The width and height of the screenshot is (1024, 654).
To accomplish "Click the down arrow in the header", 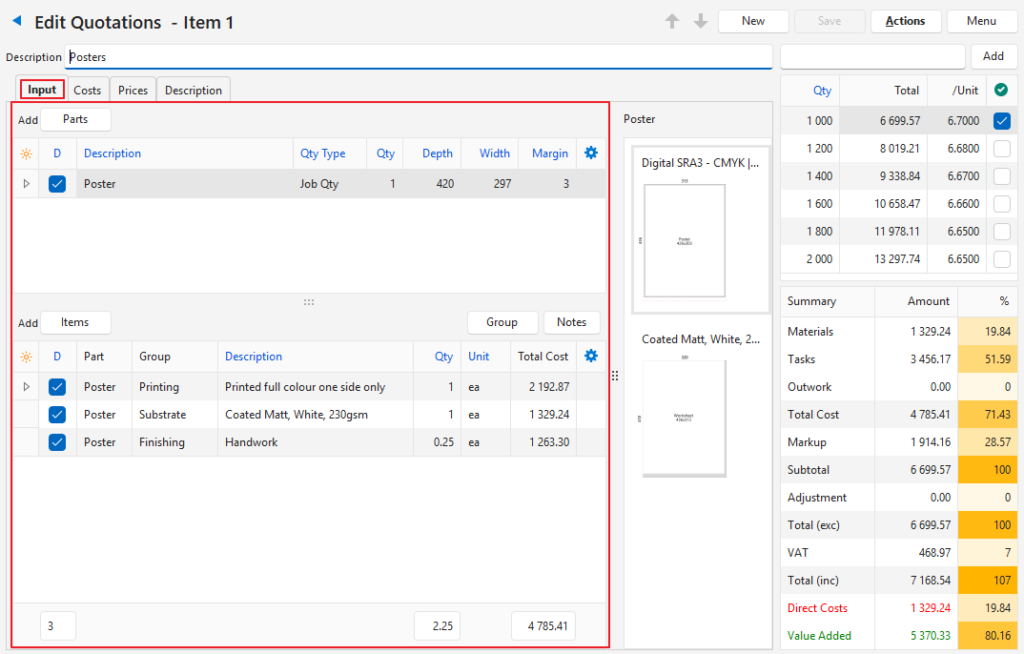I will (x=700, y=21).
